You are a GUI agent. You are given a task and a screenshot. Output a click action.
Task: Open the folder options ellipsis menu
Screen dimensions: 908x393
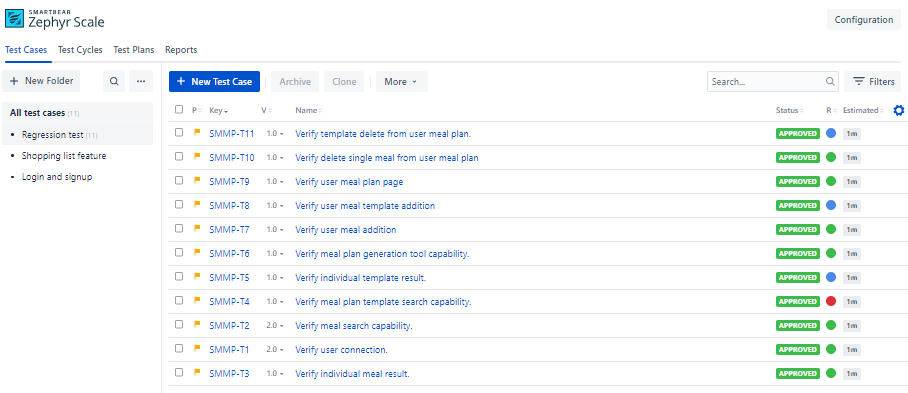141,82
